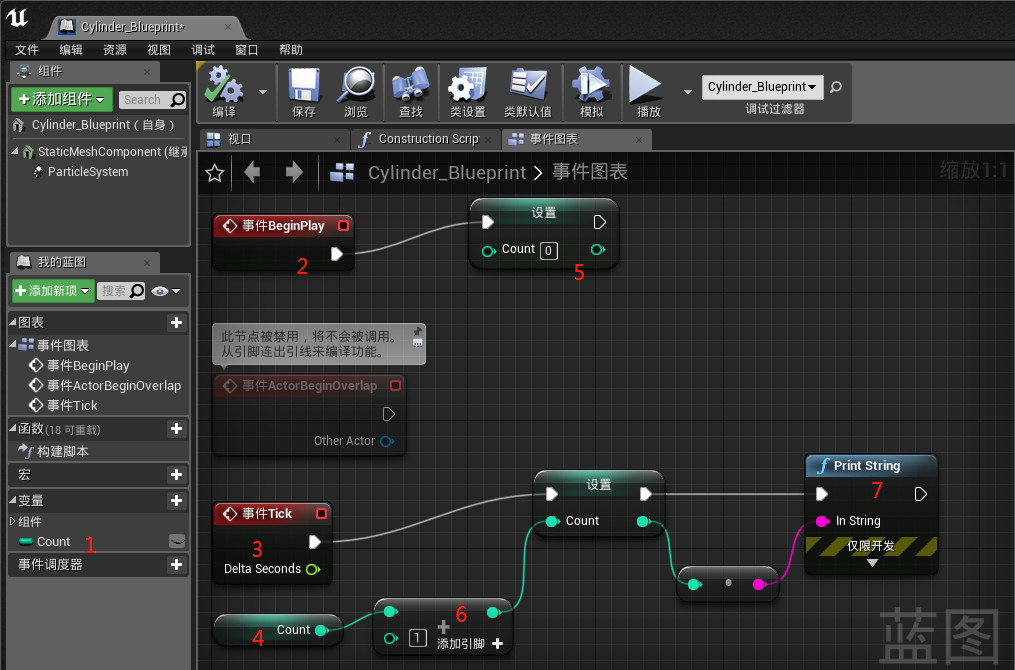
Task: Select ParticleSystem in components tree
Action: tap(88, 172)
